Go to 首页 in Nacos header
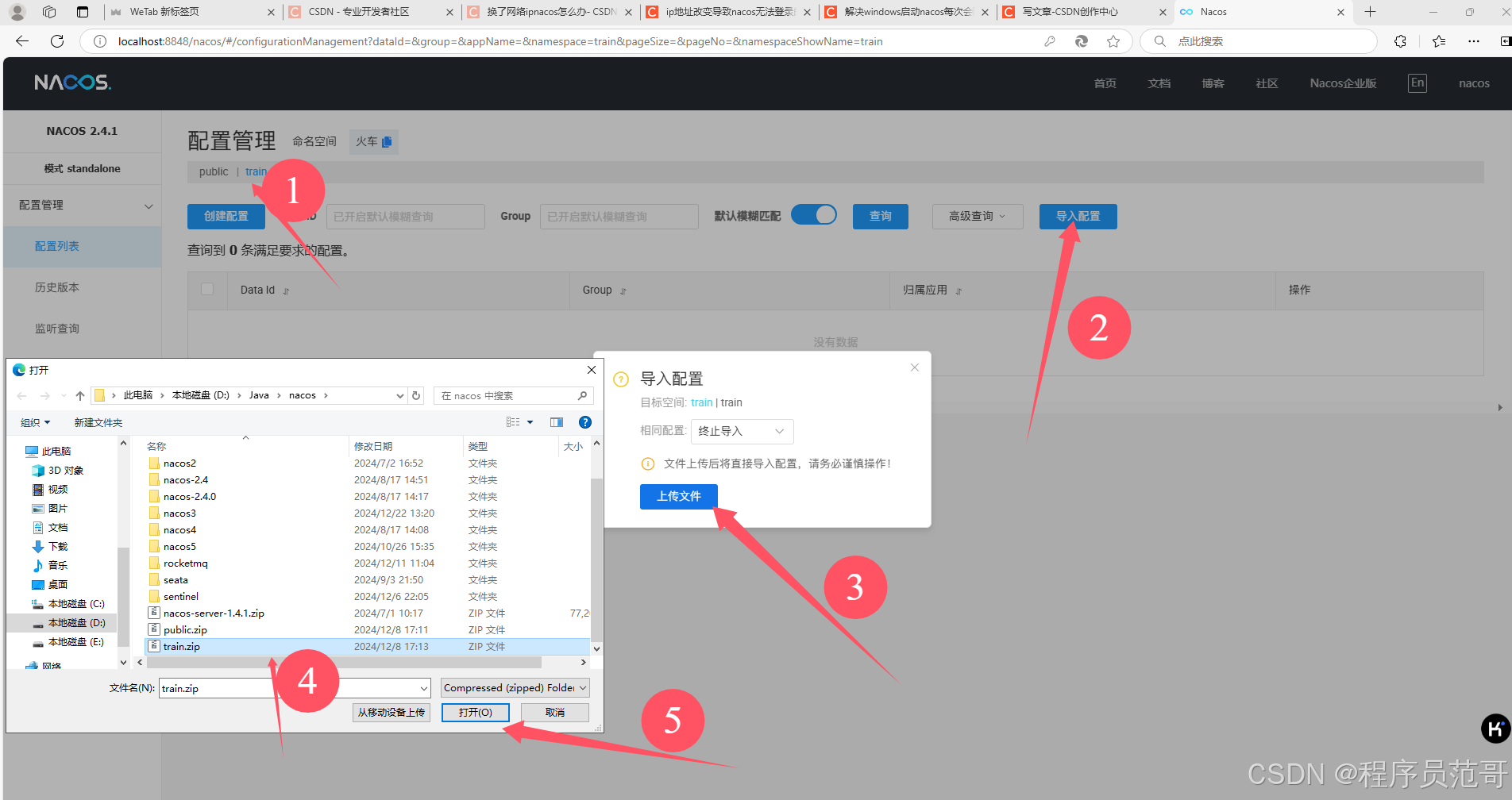 click(x=1105, y=83)
